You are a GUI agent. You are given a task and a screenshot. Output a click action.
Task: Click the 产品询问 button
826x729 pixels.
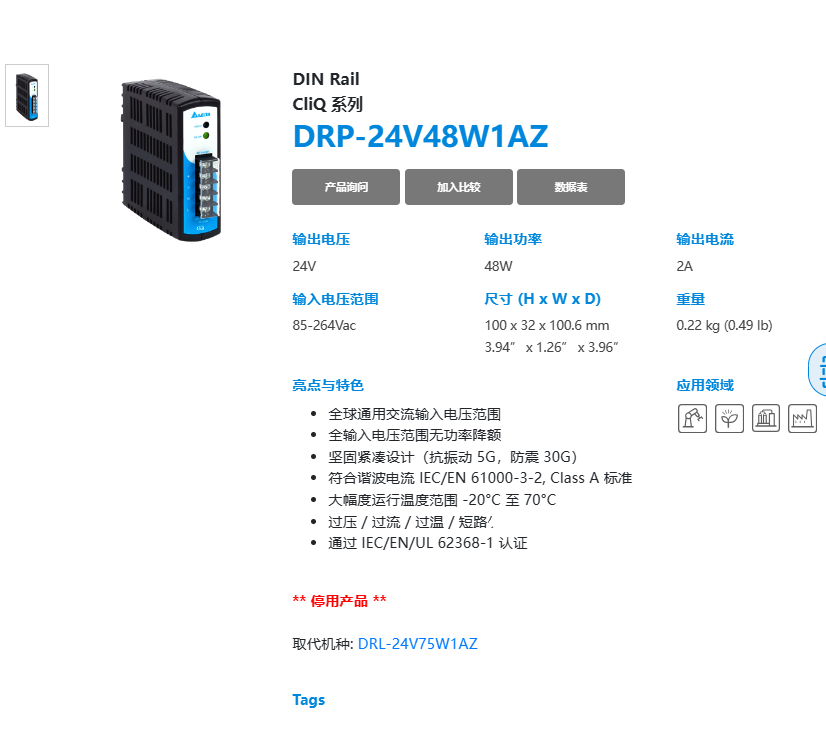click(346, 187)
